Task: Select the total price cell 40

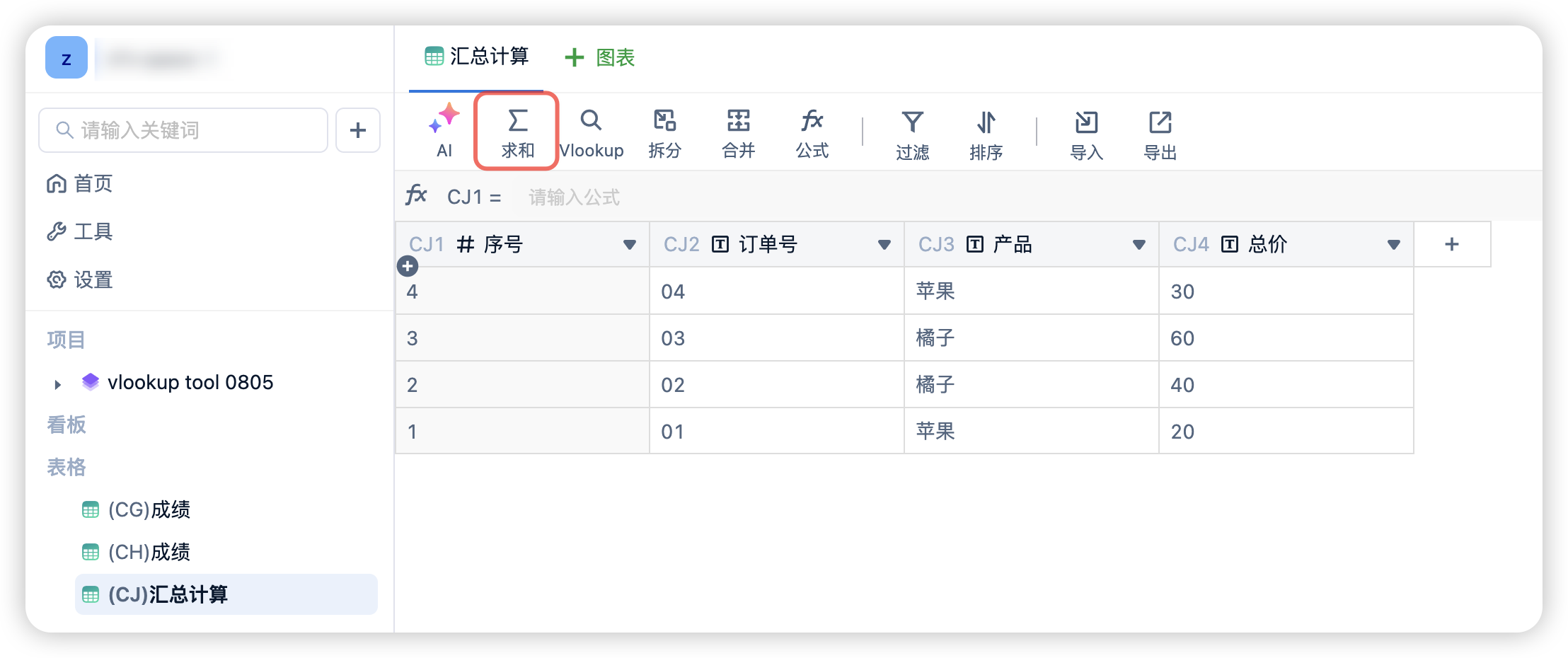Action: 1286,384
